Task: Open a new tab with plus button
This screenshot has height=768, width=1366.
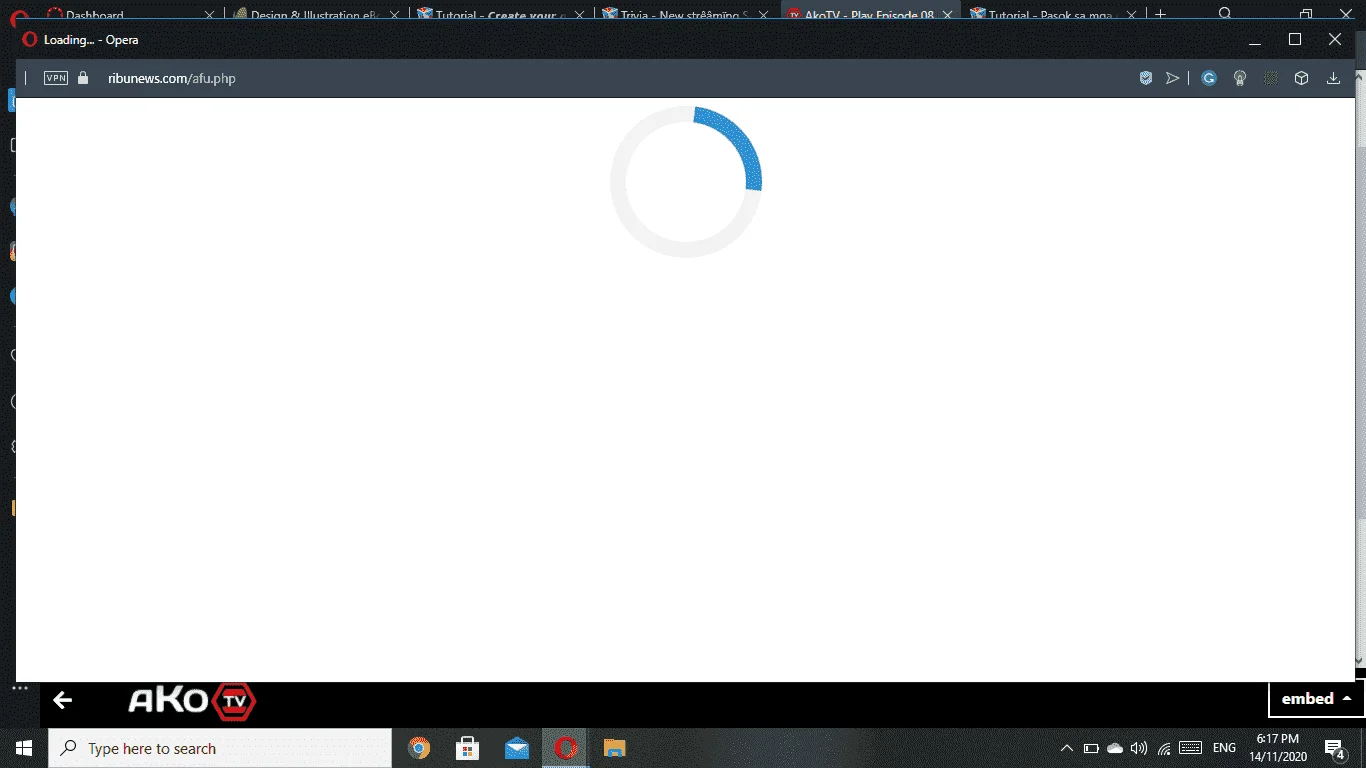Action: 1161,15
